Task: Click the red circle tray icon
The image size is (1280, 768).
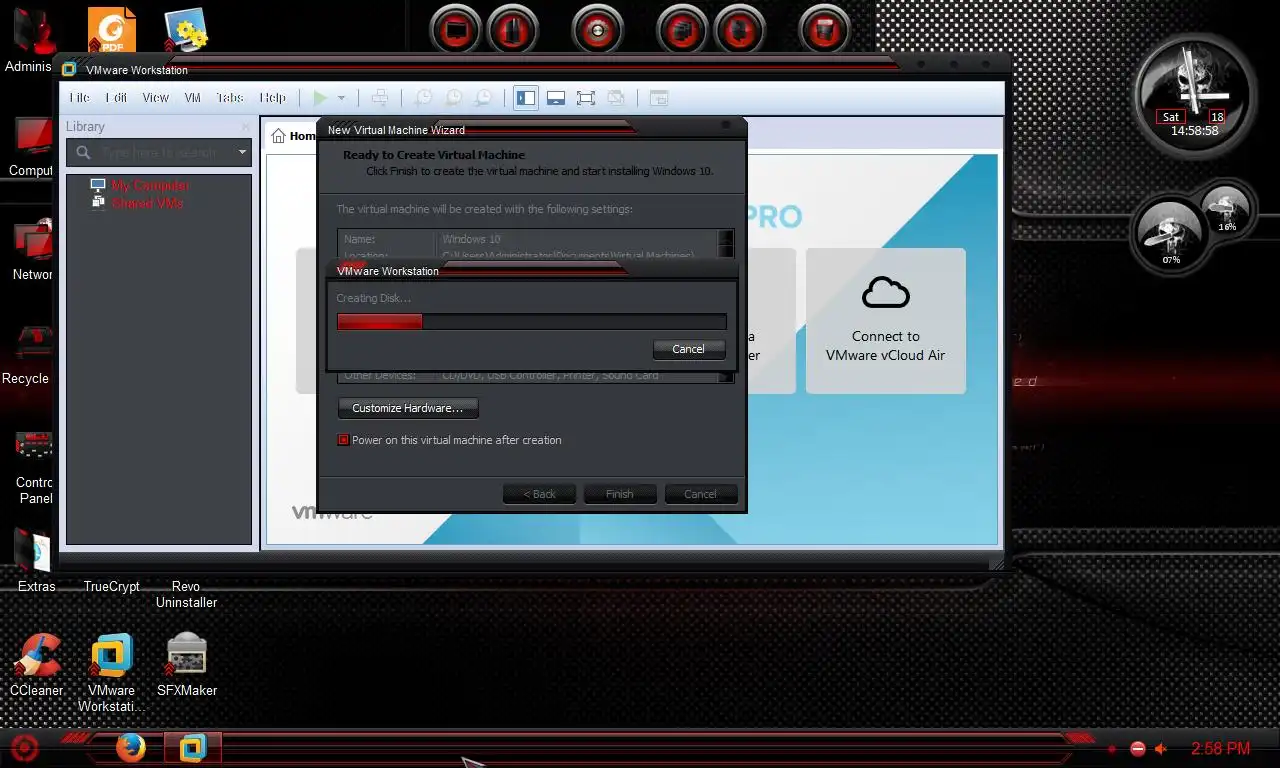Action: click(1137, 749)
